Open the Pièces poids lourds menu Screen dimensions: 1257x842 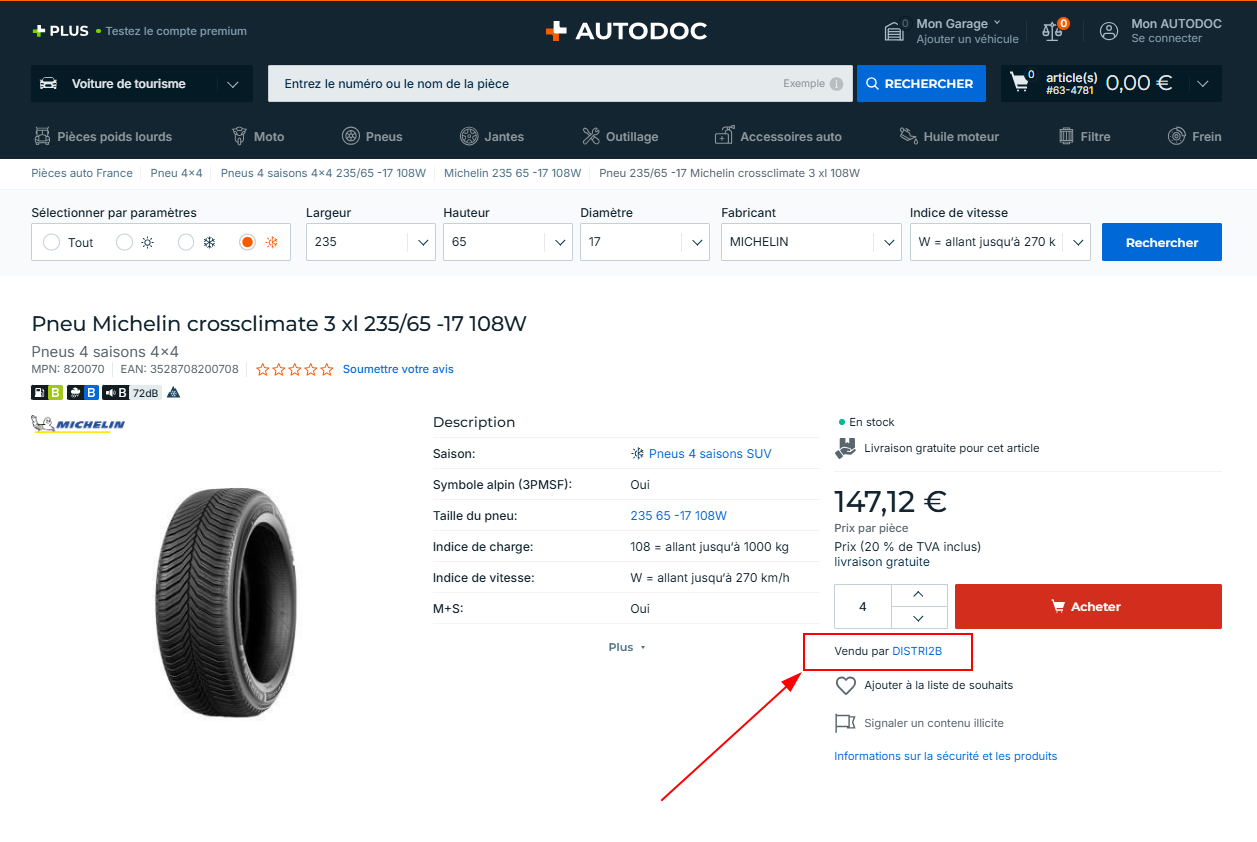click(x=103, y=136)
